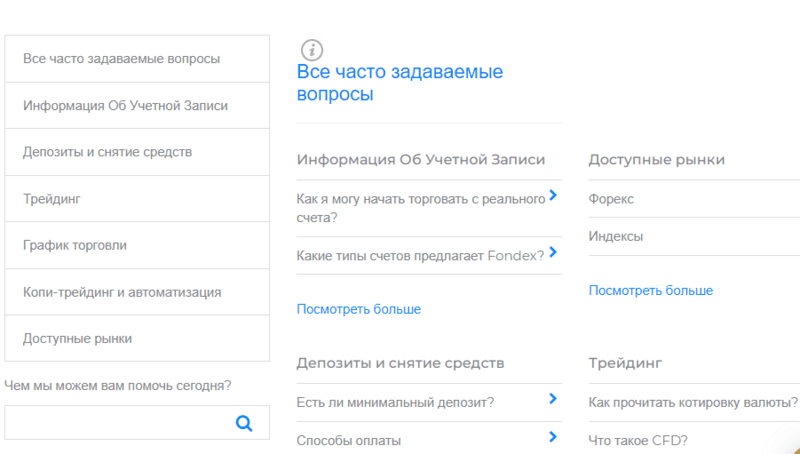800x454 pixels.
Task: Click the info icon above the heading
Action: pos(312,50)
